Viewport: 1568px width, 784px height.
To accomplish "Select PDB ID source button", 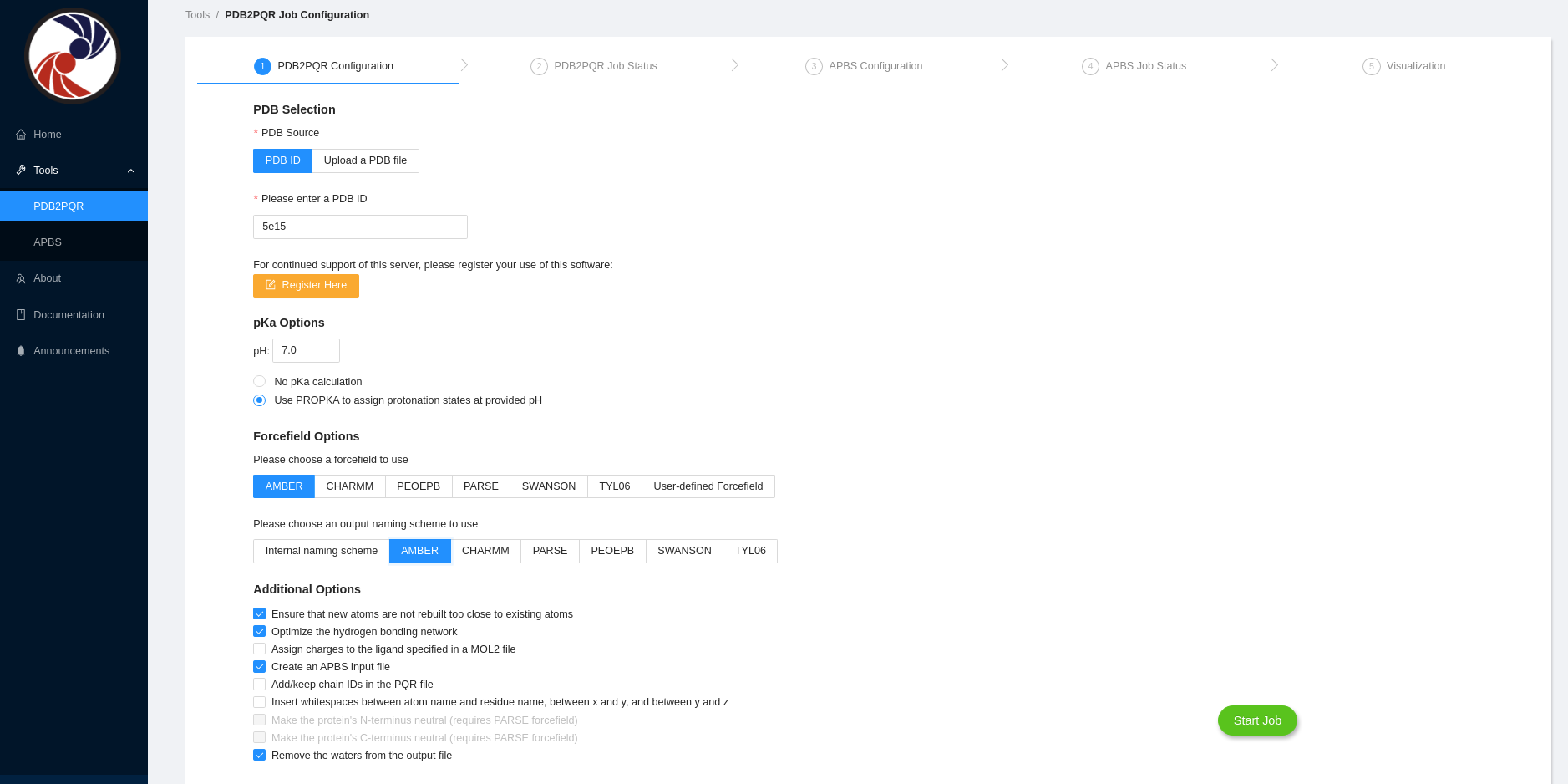I will click(x=282, y=160).
